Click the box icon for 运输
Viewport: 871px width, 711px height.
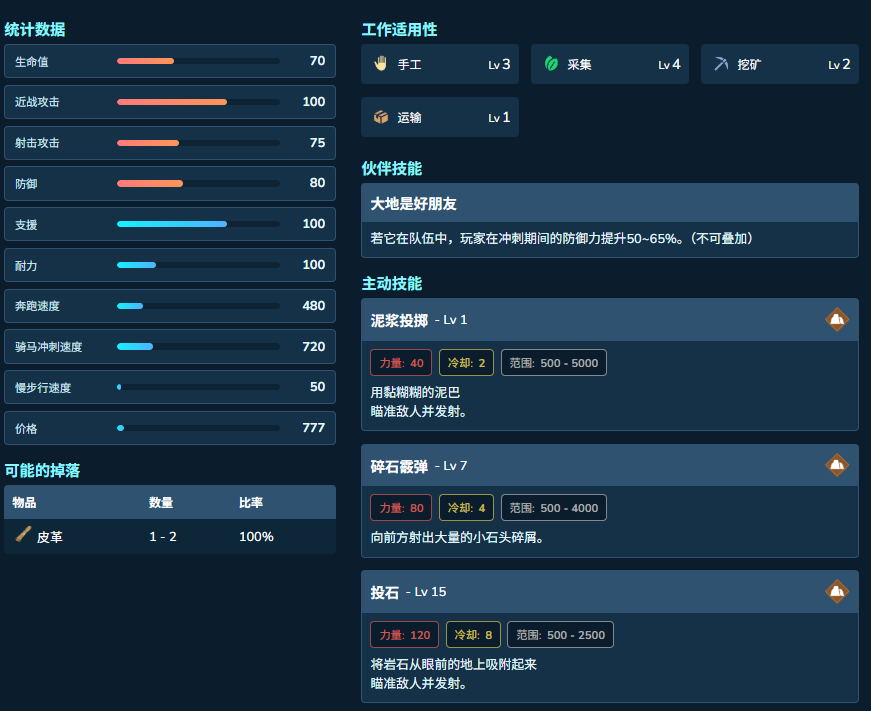coord(381,117)
